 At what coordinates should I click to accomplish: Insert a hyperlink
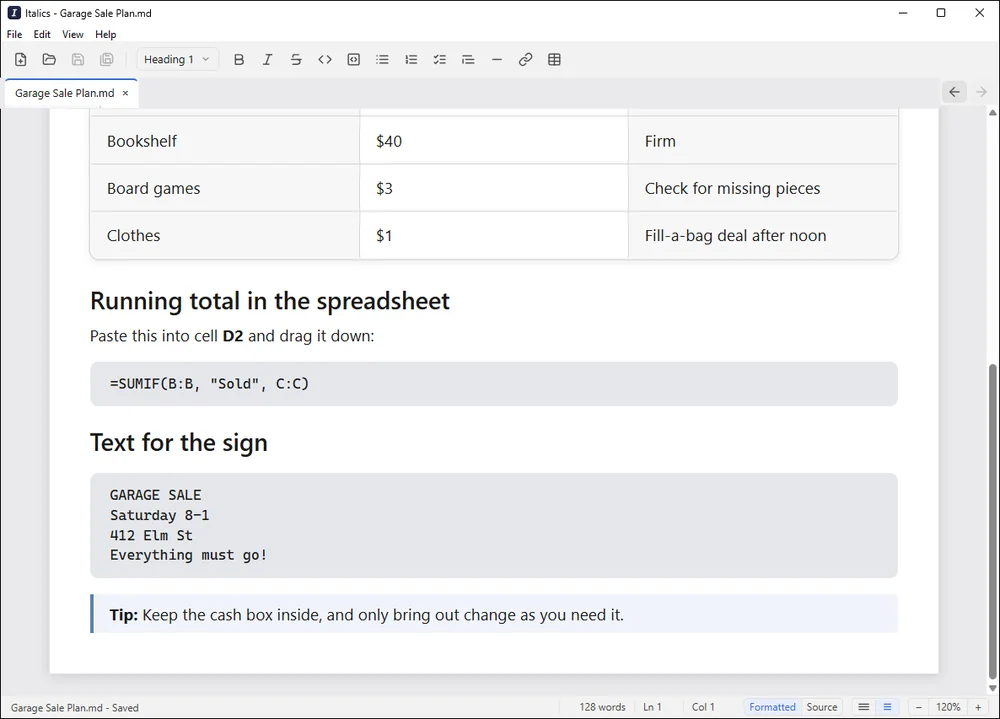pos(526,59)
